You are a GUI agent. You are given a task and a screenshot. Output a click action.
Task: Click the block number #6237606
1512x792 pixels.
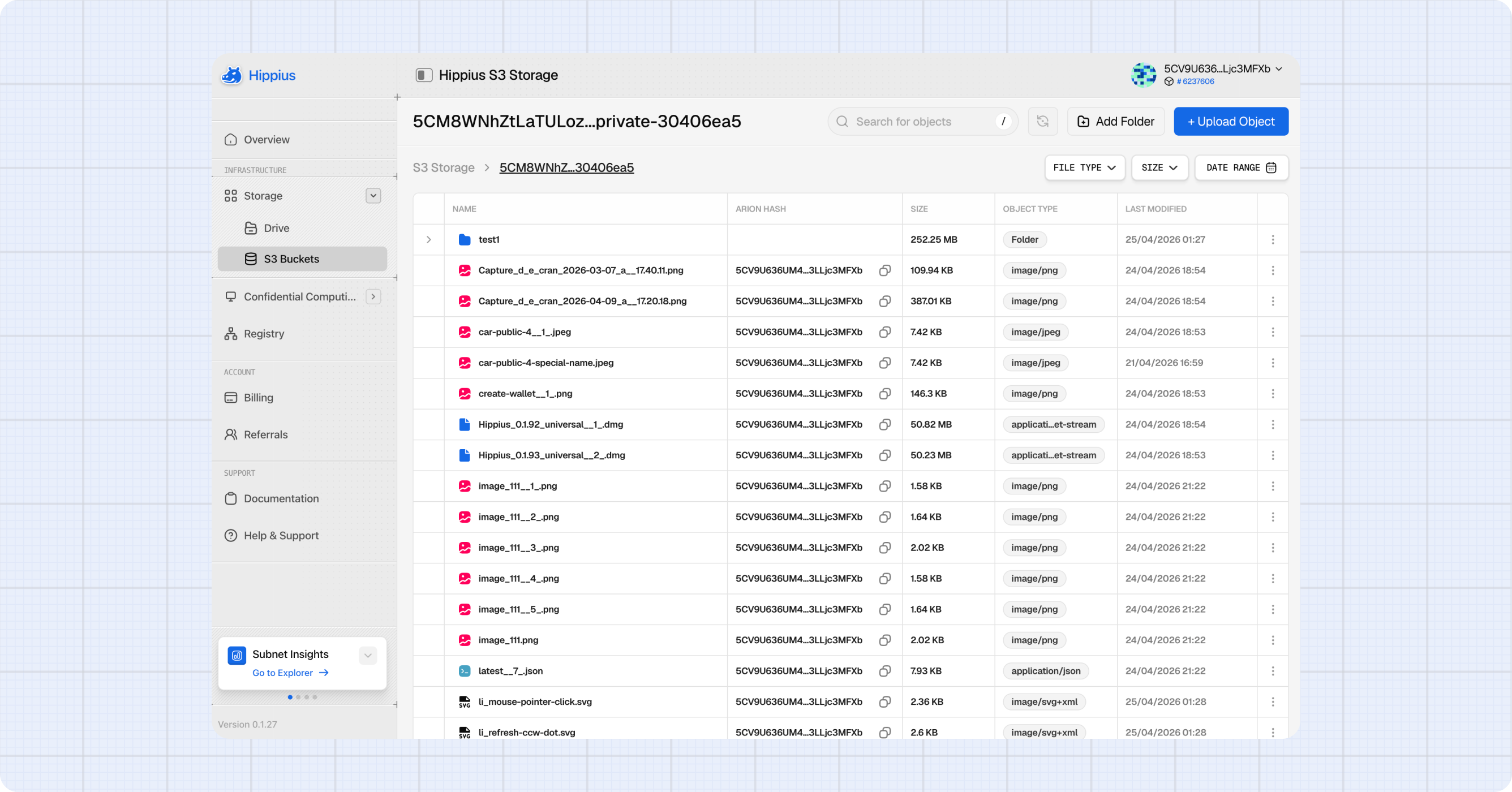pyautogui.click(x=1195, y=81)
